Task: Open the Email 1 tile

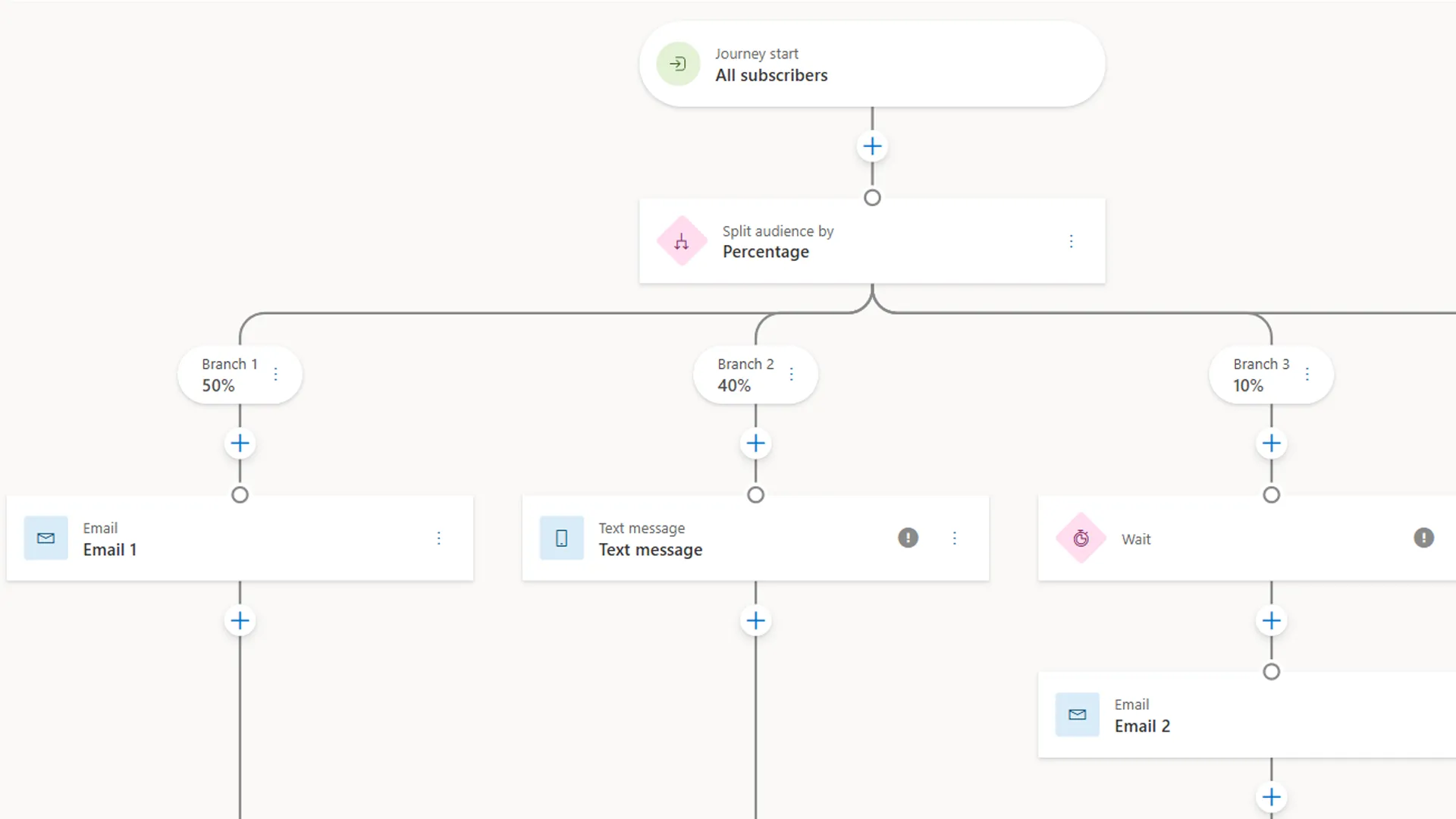Action: coord(240,538)
